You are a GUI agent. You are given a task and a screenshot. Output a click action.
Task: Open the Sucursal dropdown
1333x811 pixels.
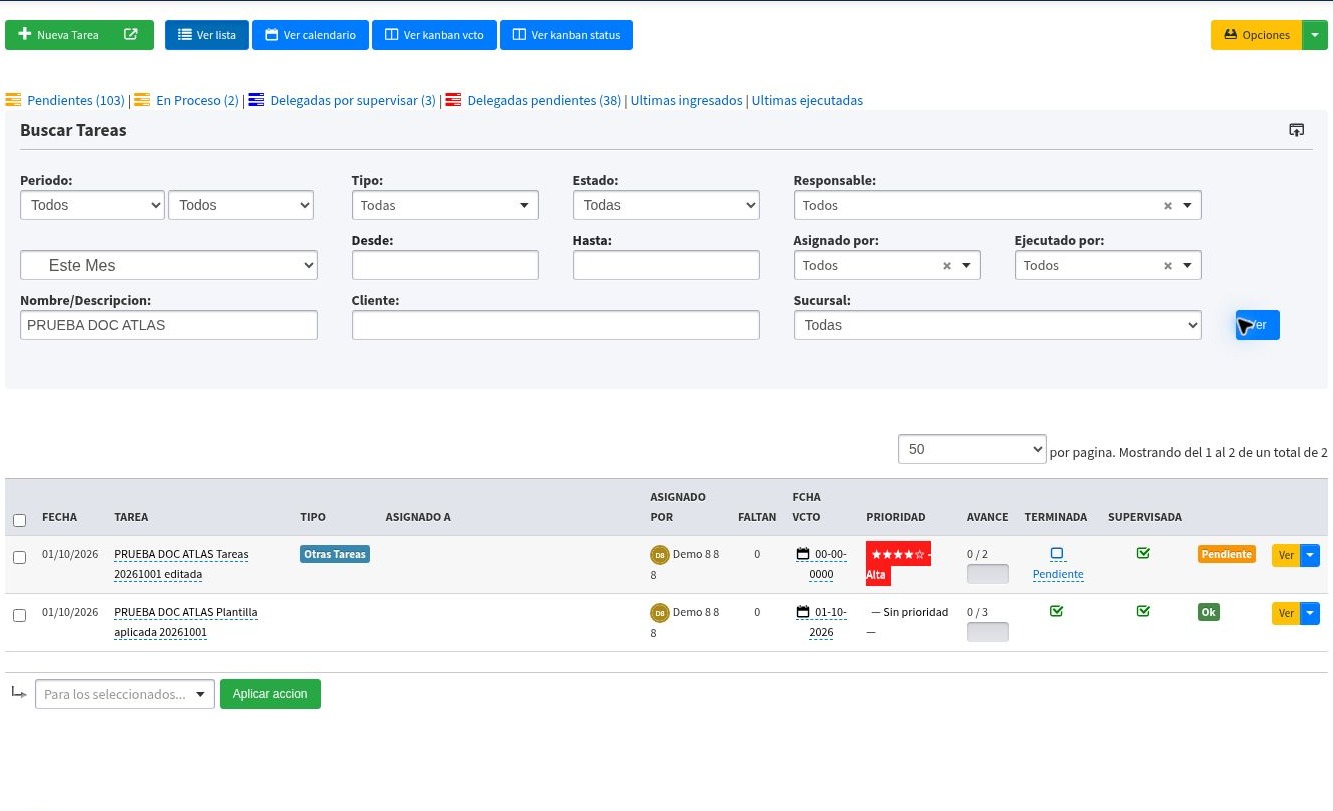tap(997, 325)
